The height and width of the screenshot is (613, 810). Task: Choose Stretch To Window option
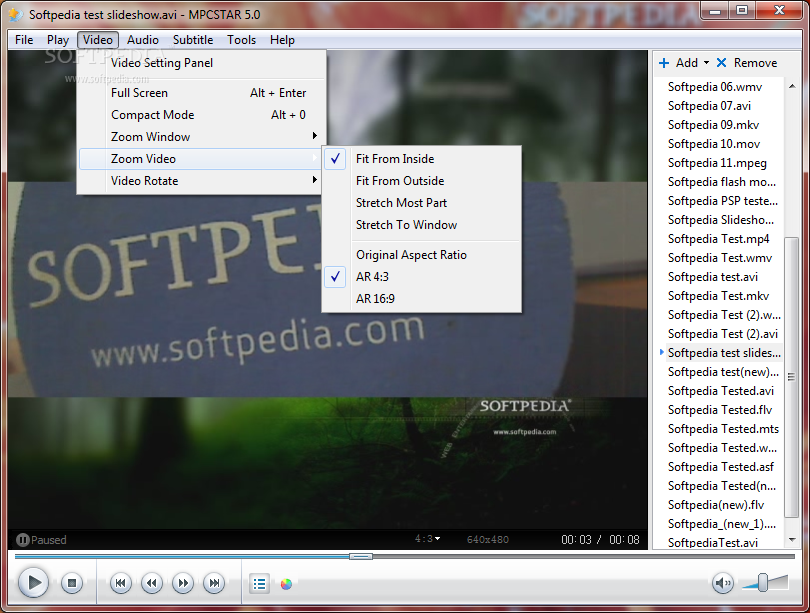(421, 225)
